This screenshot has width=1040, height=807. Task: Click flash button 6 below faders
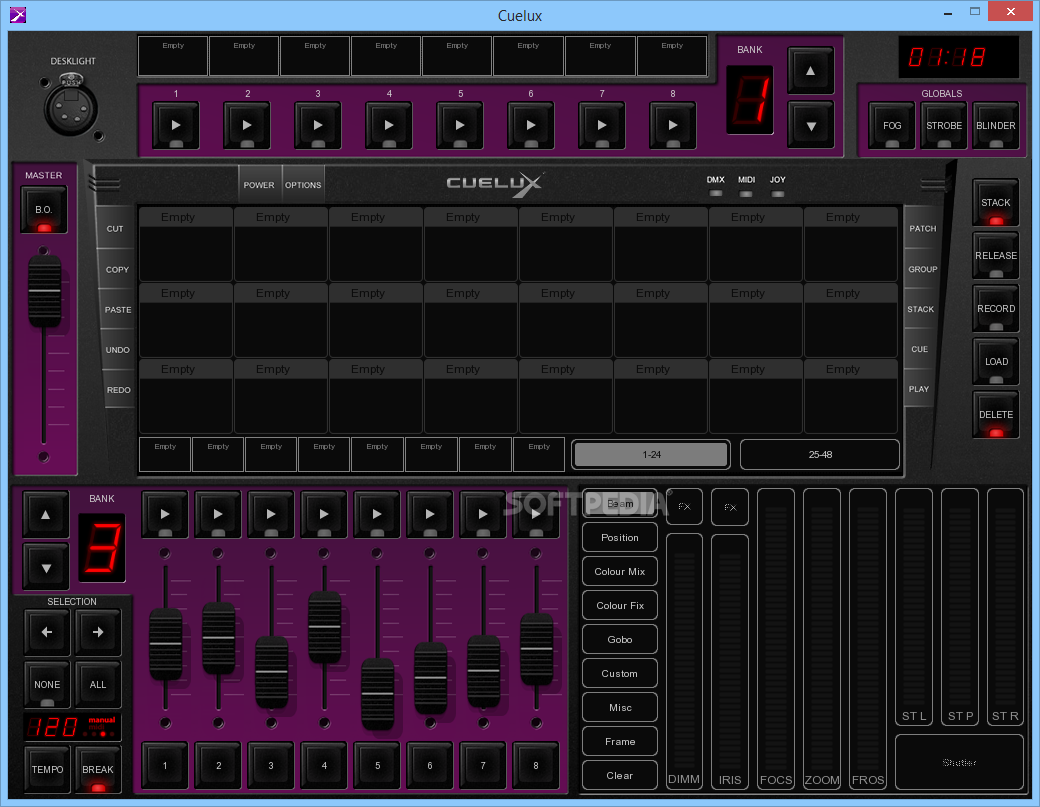point(430,765)
